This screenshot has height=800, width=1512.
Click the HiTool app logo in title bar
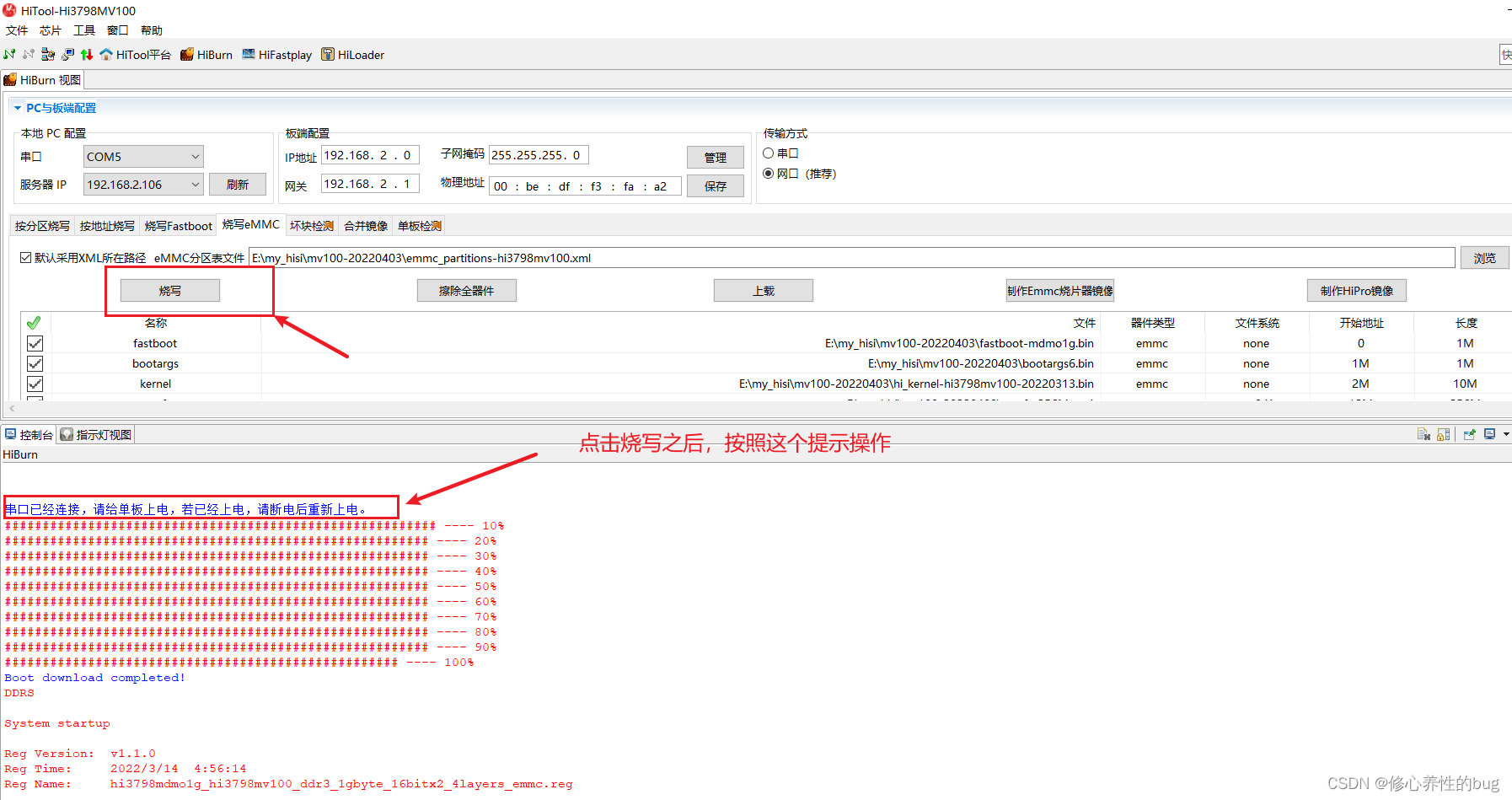[9, 10]
